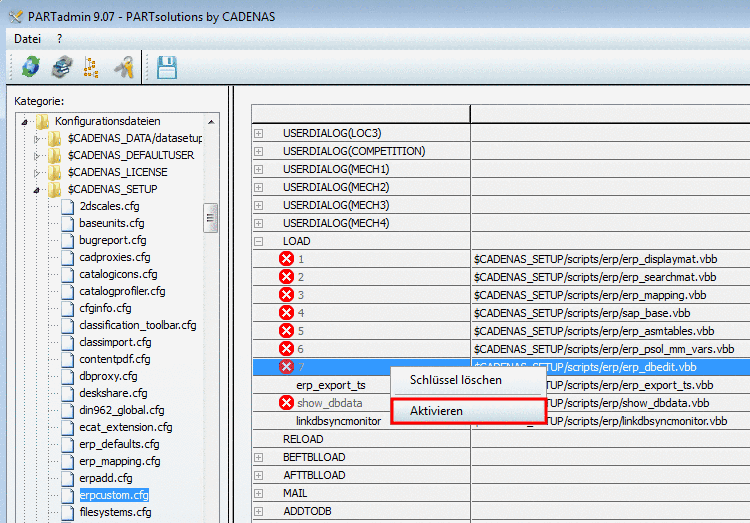Image resolution: width=750 pixels, height=523 pixels.
Task: Open the ? help menu
Action: click(59, 39)
